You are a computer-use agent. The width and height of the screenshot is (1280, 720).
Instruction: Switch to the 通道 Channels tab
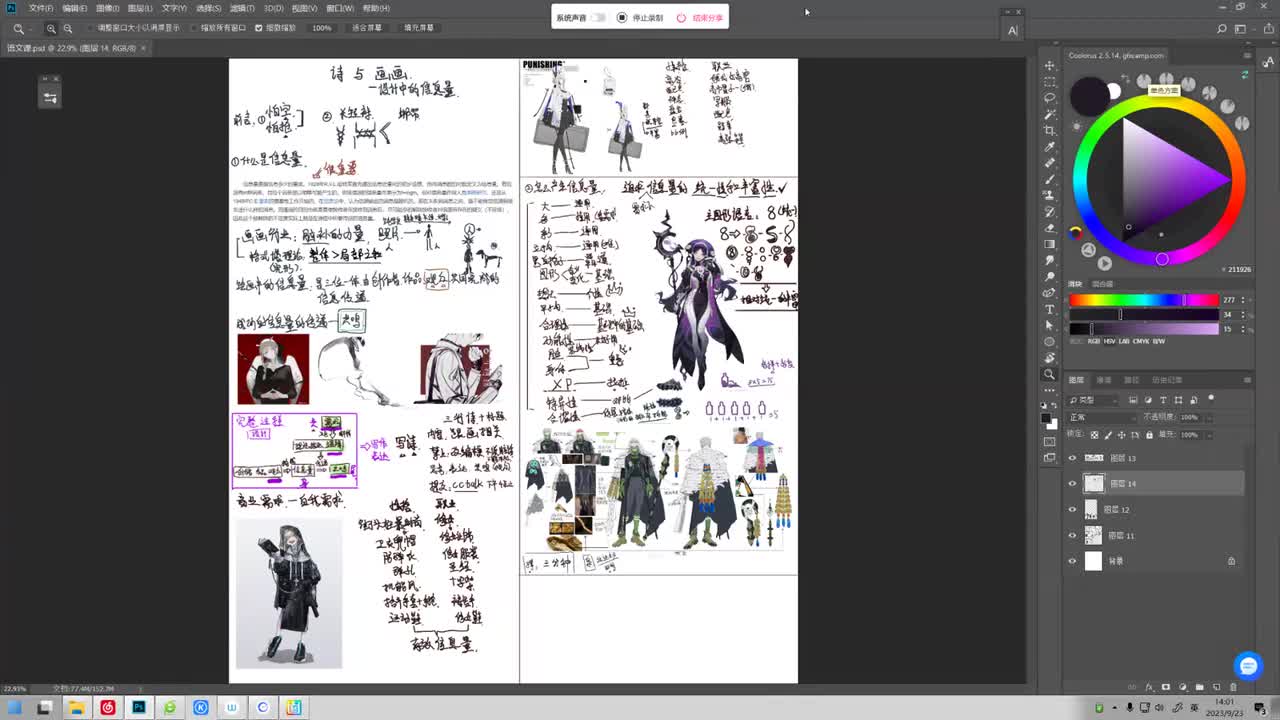point(1104,380)
